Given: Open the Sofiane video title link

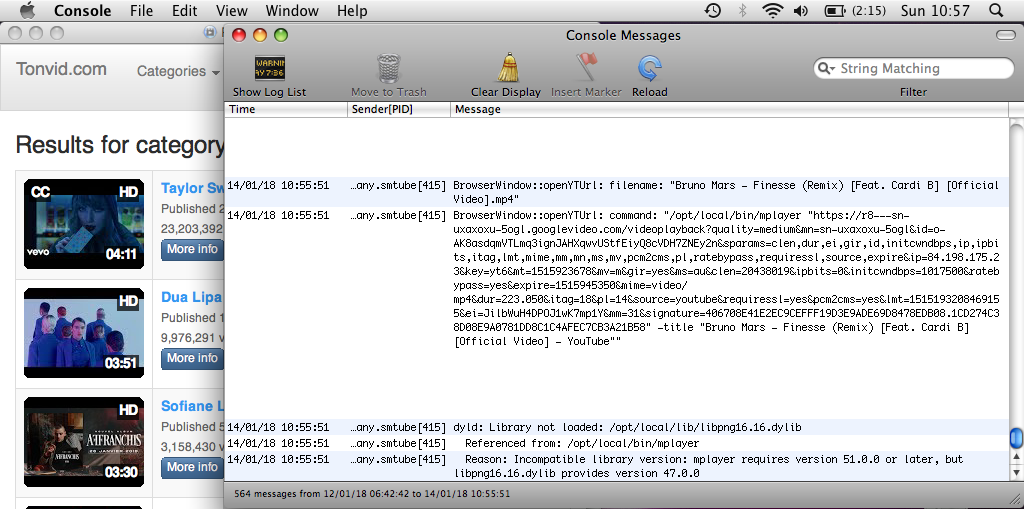Looking at the screenshot, I should 193,406.
